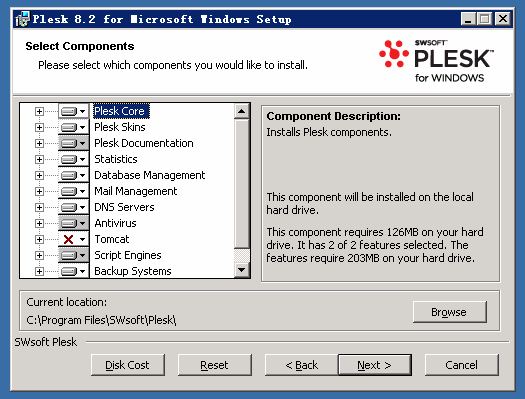The image size is (525, 399).
Task: Select the Statistics component label
Action: (116, 159)
